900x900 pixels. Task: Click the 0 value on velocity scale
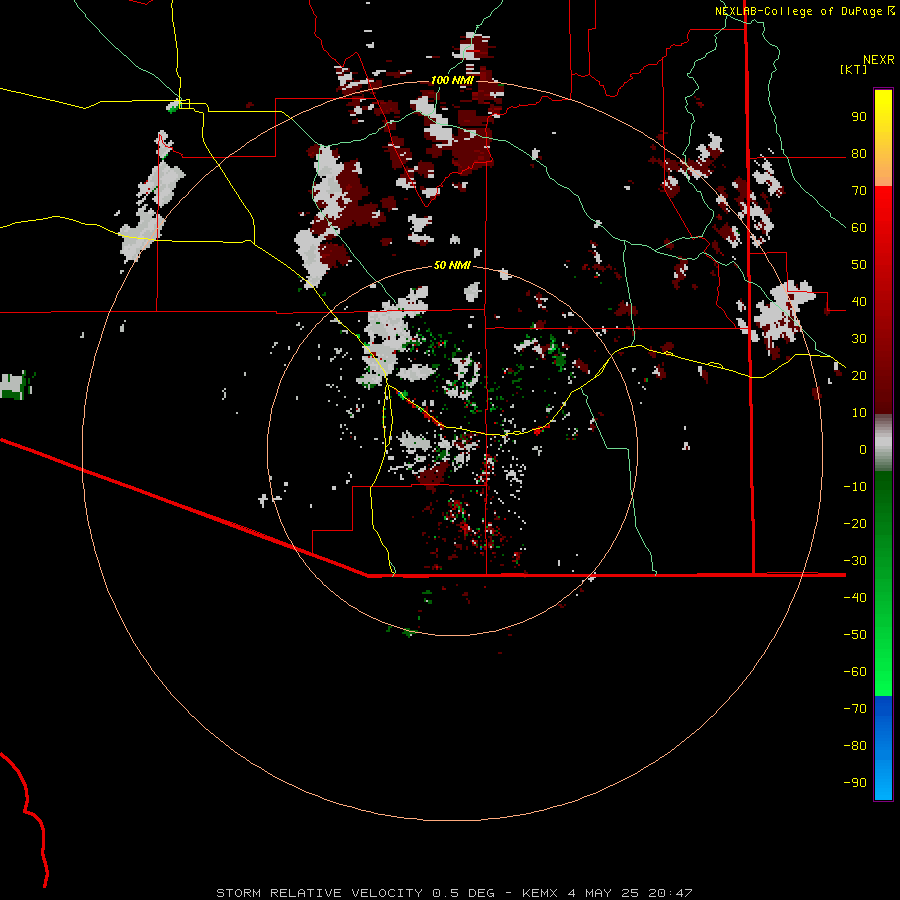[x=863, y=449]
